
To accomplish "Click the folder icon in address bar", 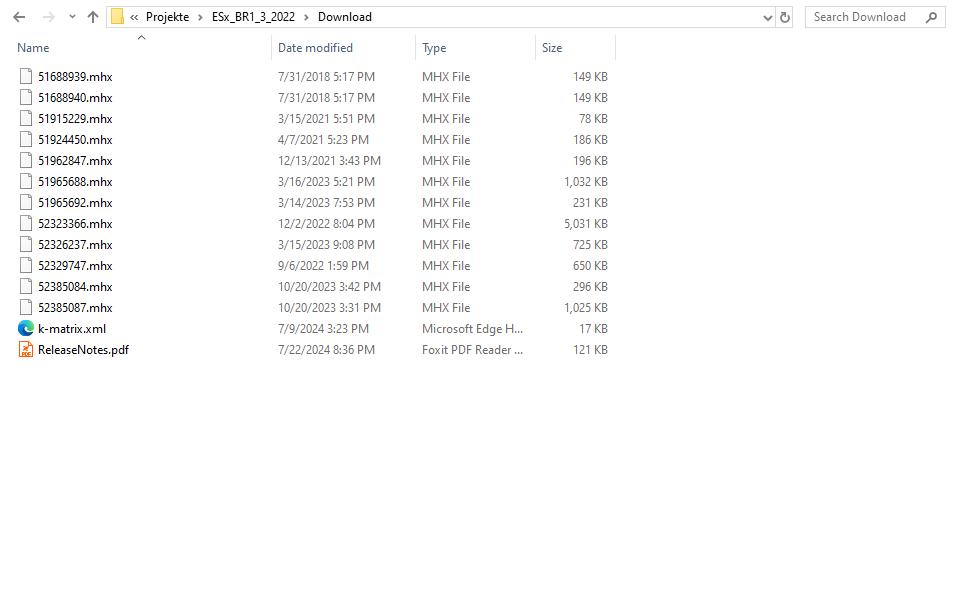I will [117, 17].
